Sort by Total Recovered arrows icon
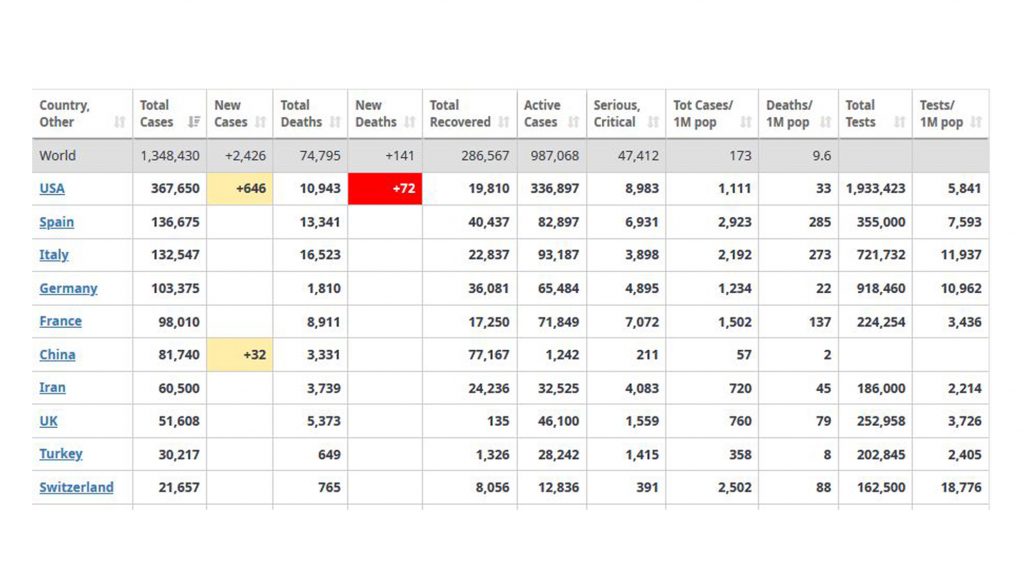 pos(504,122)
